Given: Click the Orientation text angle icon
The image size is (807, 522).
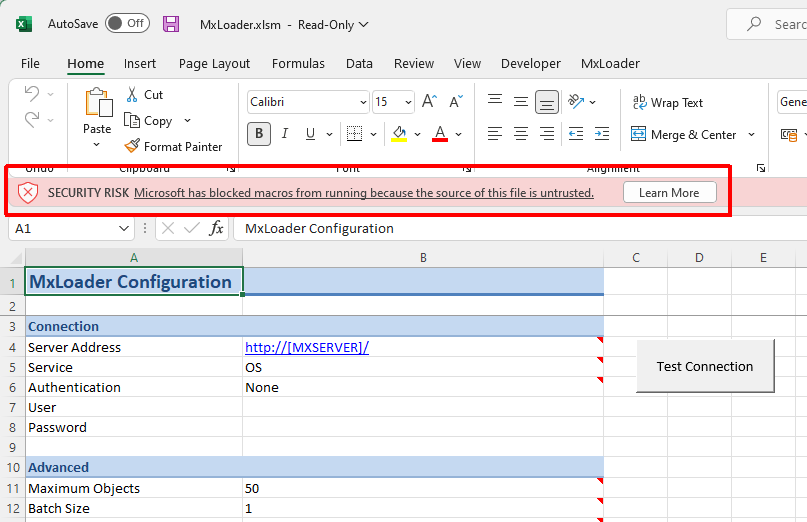Looking at the screenshot, I should [576, 101].
